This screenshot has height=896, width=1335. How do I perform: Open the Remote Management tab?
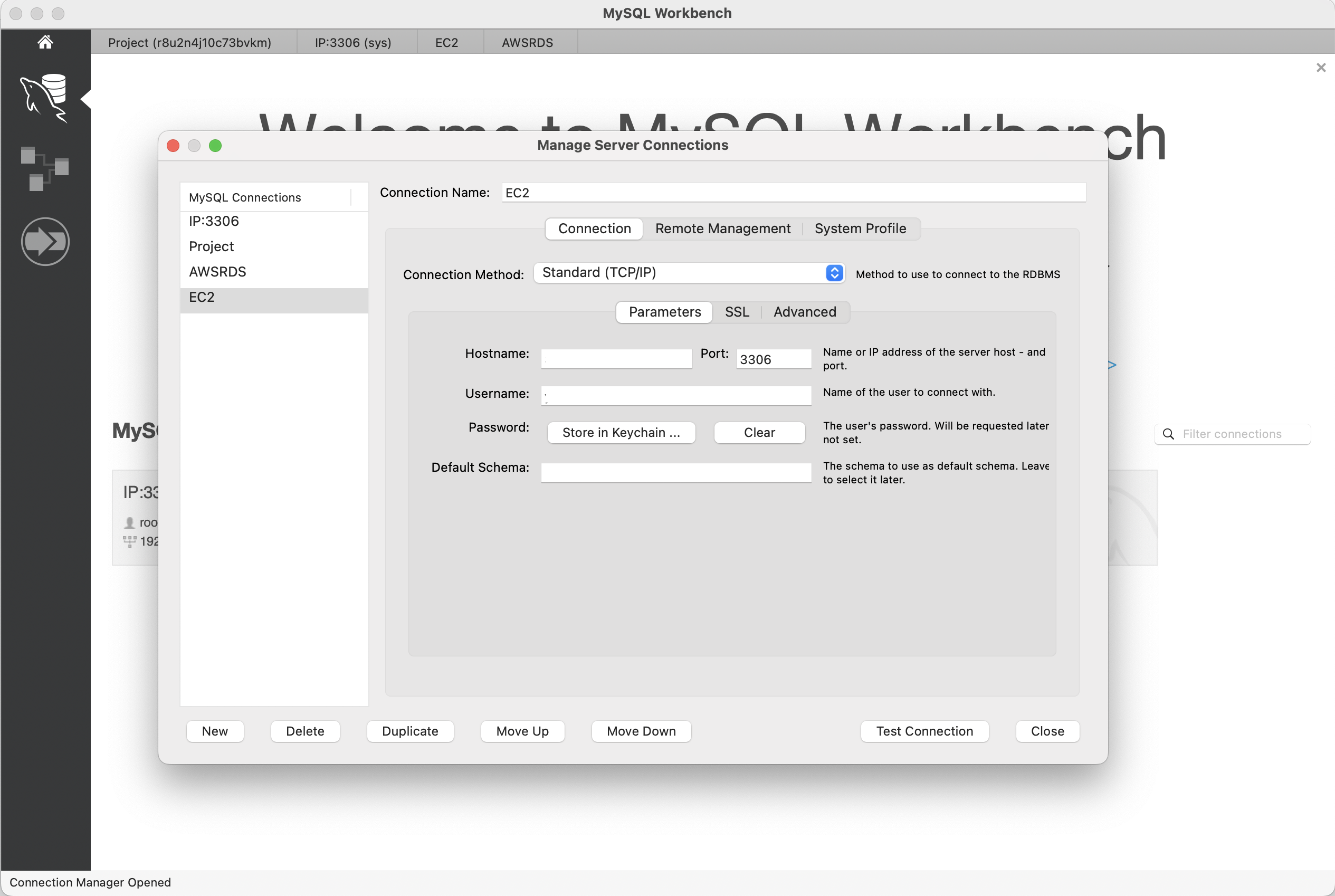pos(722,228)
